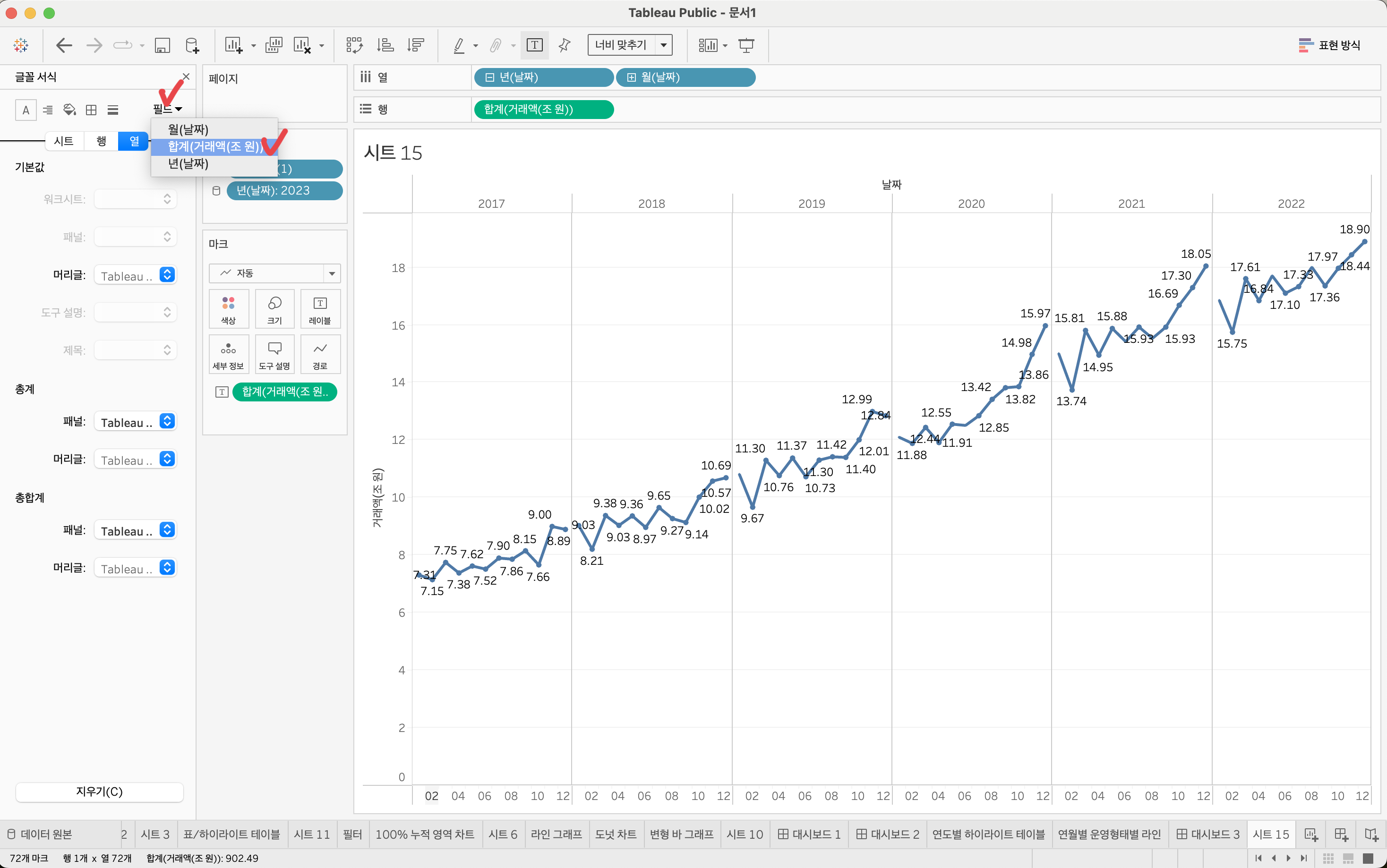Click the Label card in Marks
Viewport: 1387px width, 868px height.
point(320,309)
